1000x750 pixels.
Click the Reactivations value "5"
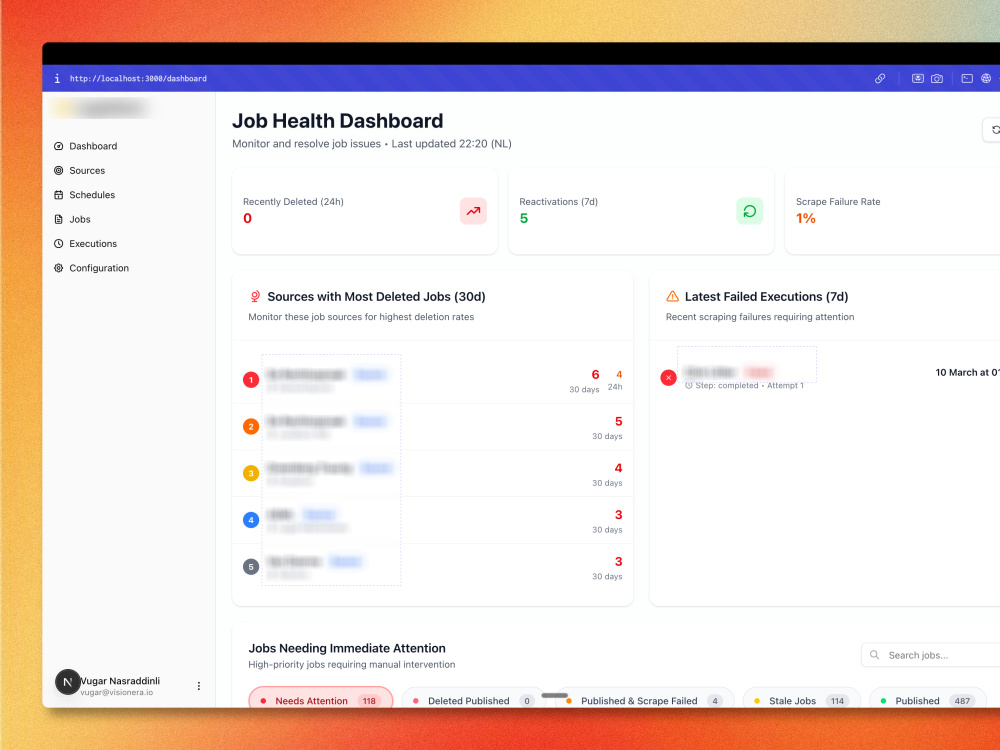pos(524,218)
